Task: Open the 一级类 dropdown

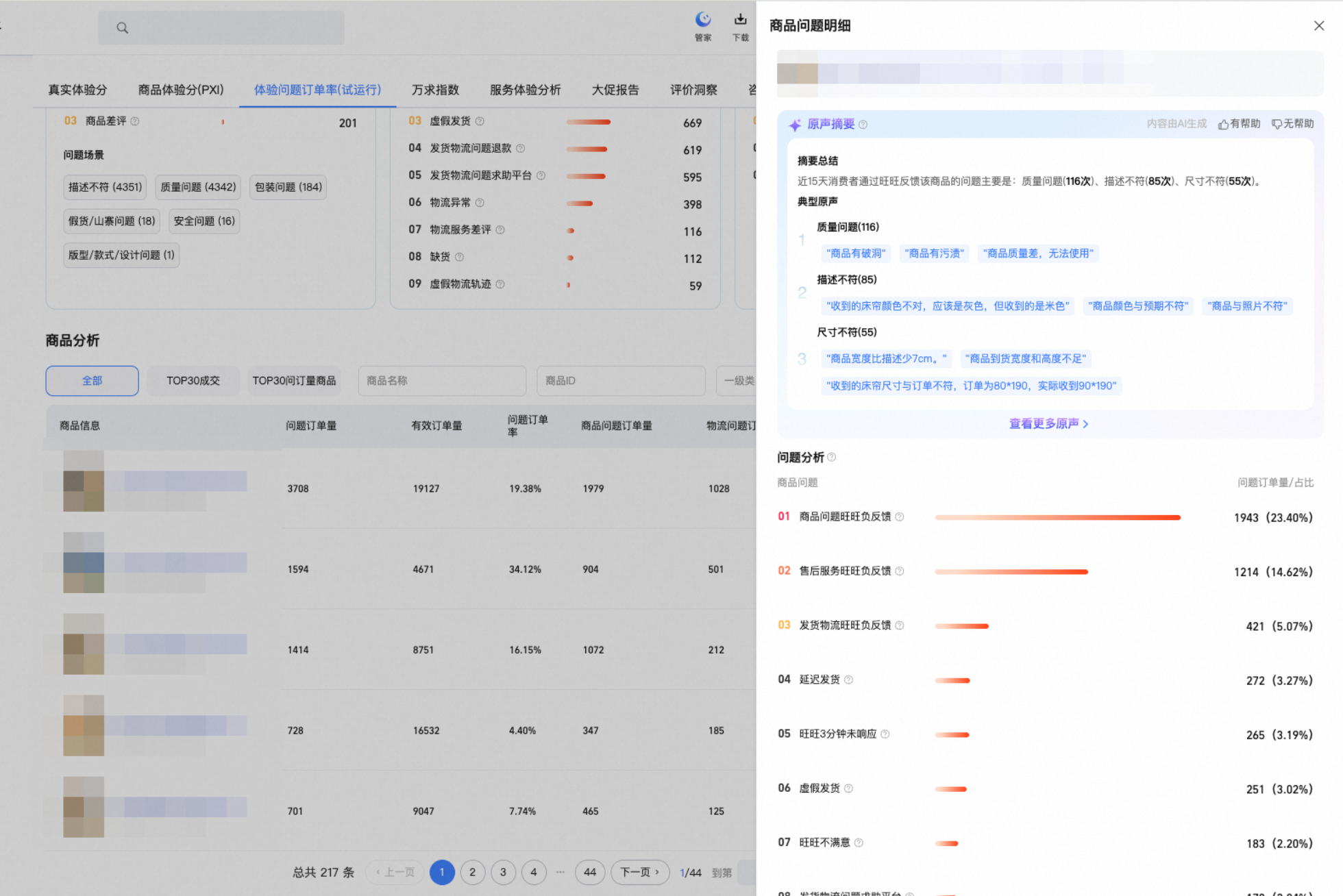Action: coord(737,381)
